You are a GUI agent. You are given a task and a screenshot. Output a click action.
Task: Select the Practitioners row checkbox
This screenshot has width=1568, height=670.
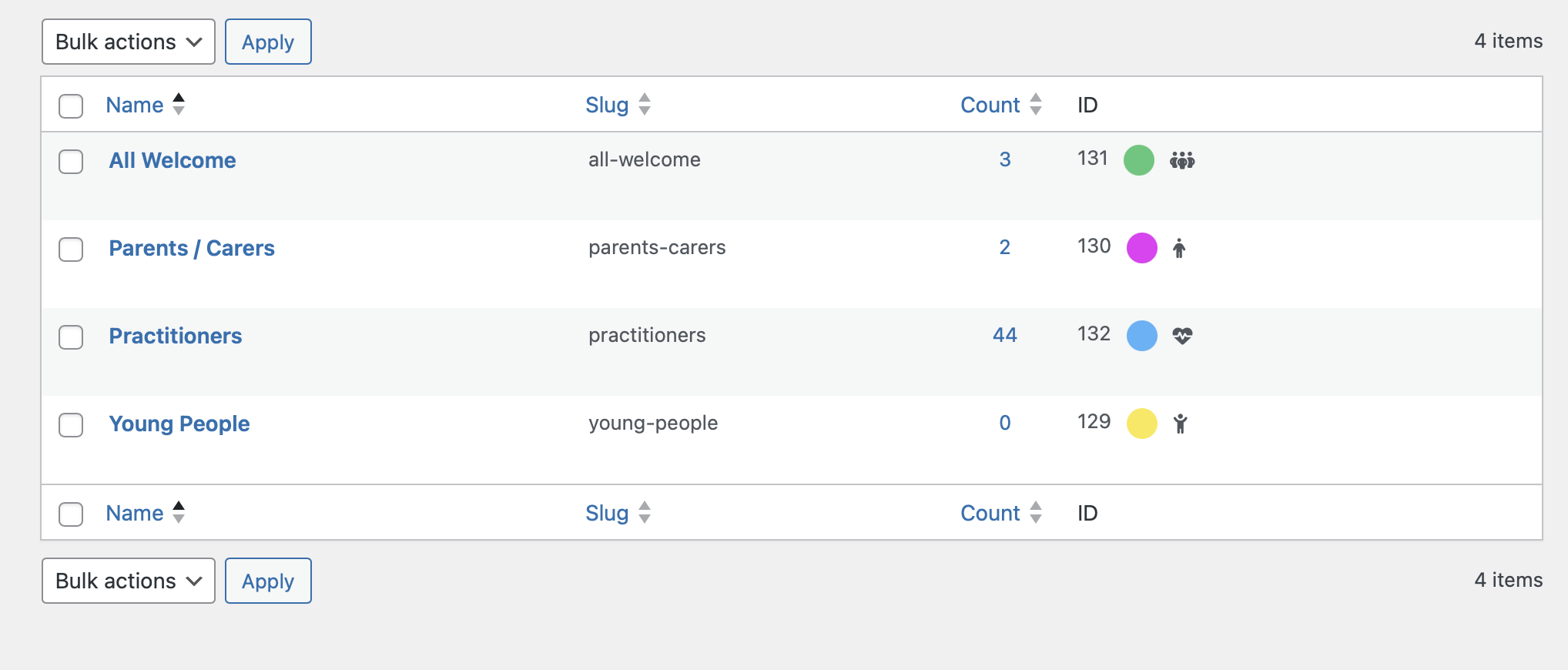tap(71, 337)
